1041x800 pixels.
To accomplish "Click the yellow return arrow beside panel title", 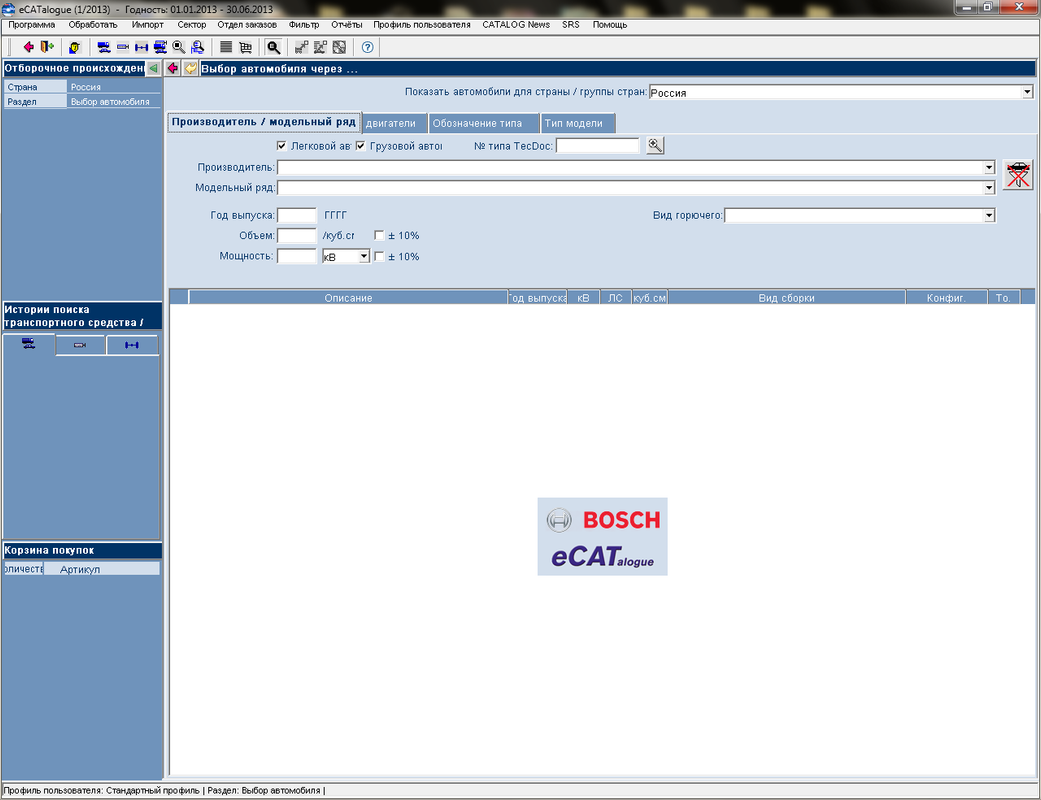I will pos(191,68).
